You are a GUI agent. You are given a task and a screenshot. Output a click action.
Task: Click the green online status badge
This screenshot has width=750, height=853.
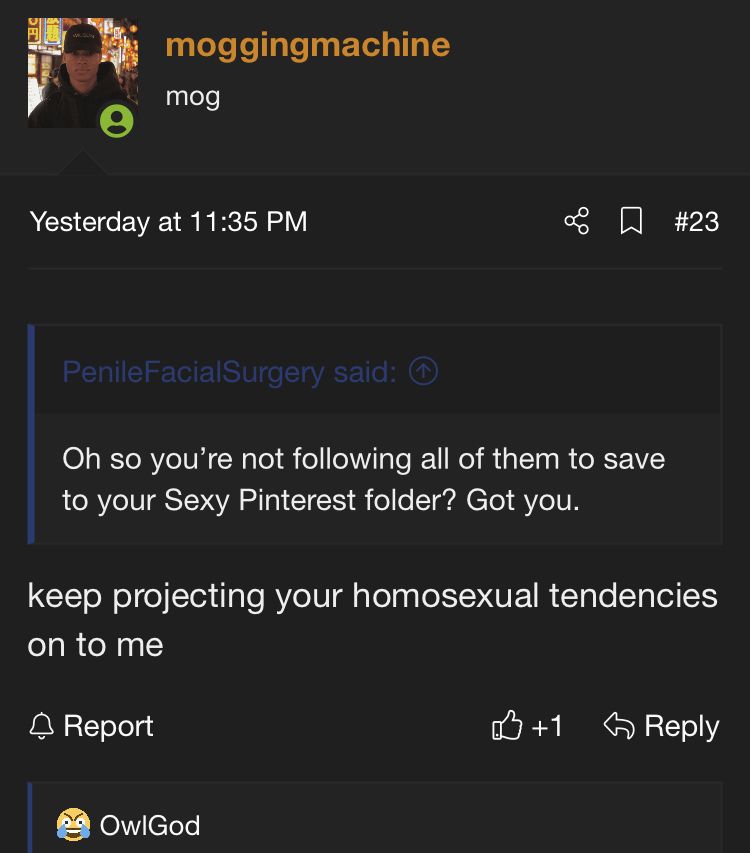116,121
